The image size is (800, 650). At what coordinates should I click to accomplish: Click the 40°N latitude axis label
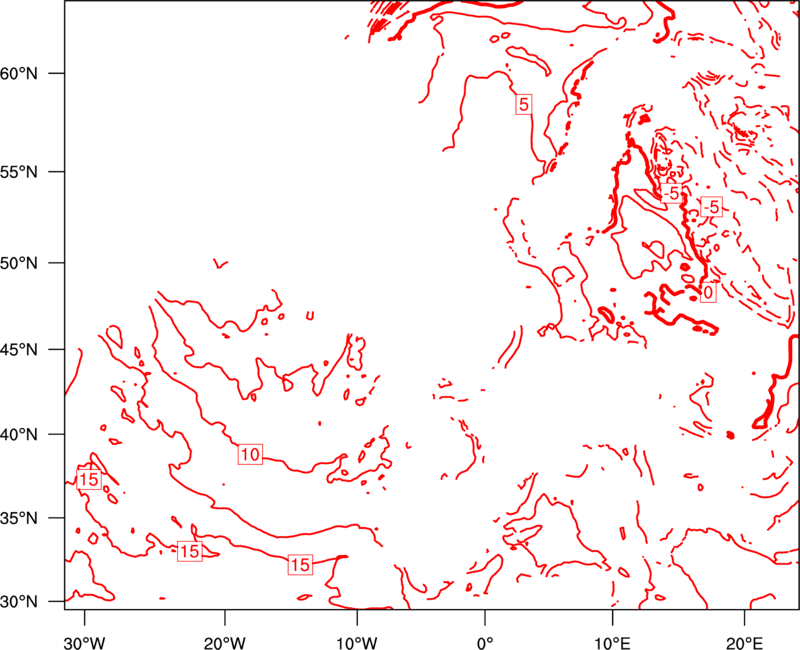19,435
